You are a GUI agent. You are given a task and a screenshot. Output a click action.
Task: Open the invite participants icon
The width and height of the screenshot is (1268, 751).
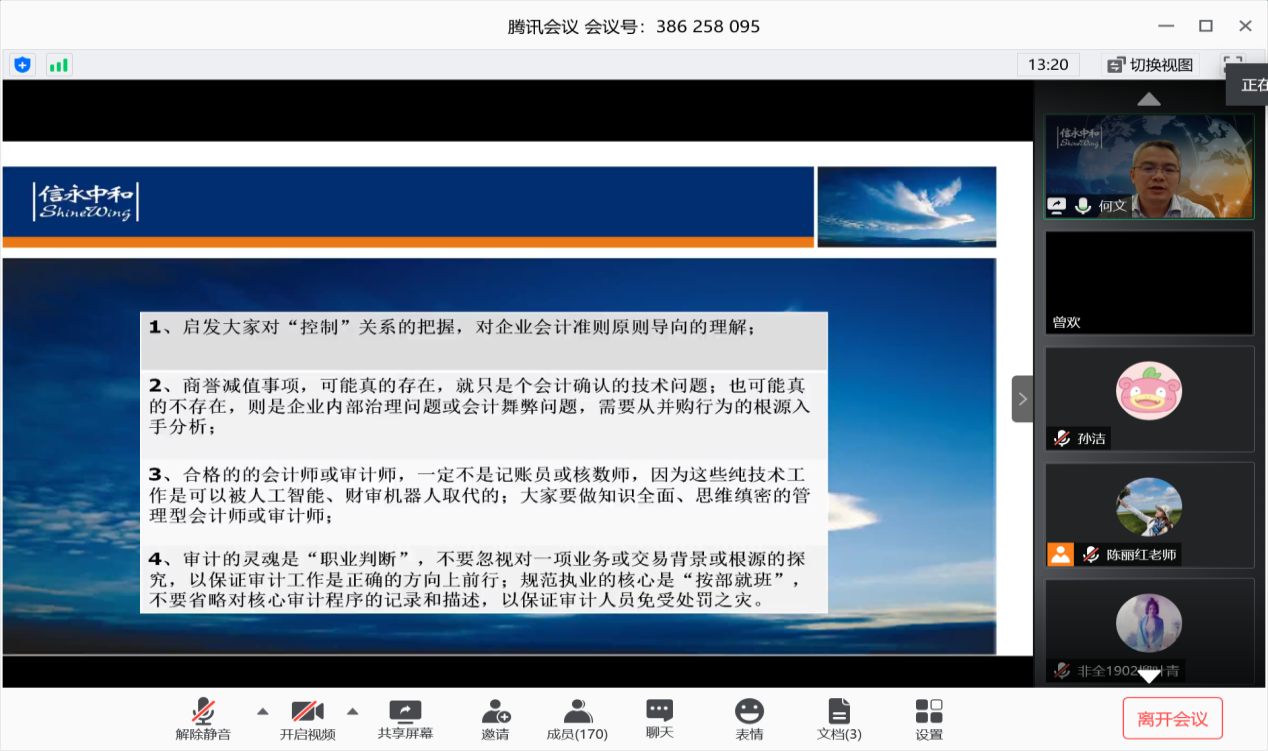point(495,719)
